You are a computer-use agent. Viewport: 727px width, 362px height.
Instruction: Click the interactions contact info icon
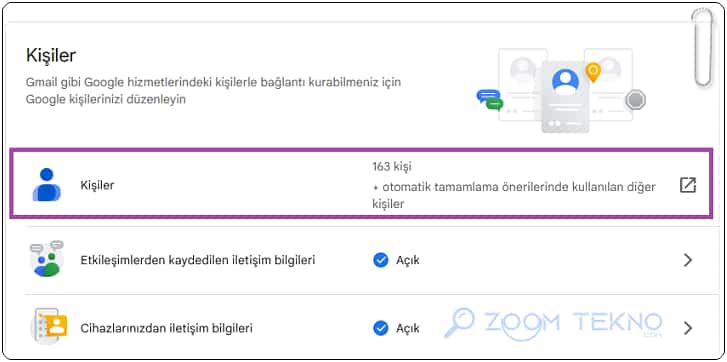(x=46, y=259)
